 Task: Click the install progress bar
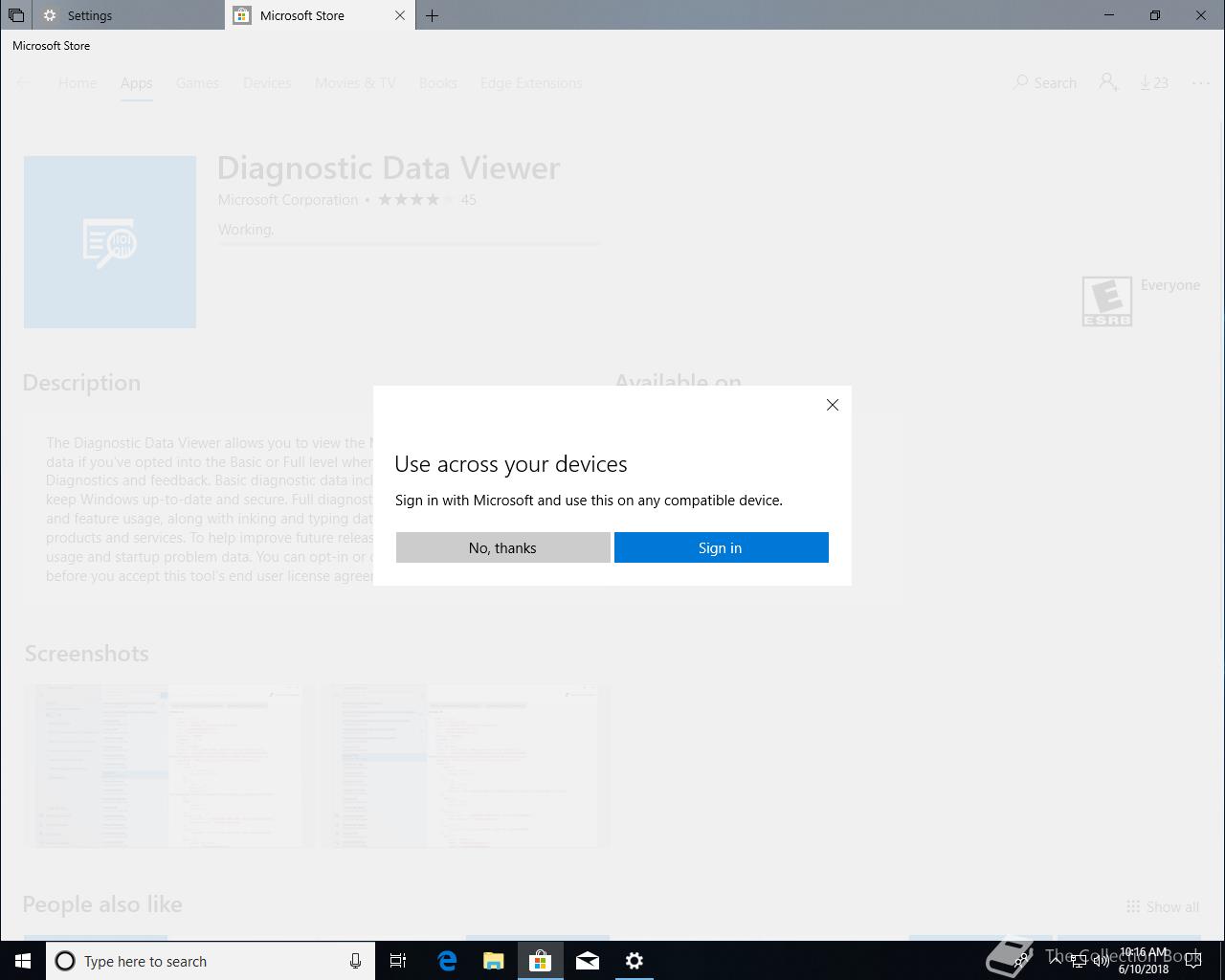point(410,244)
